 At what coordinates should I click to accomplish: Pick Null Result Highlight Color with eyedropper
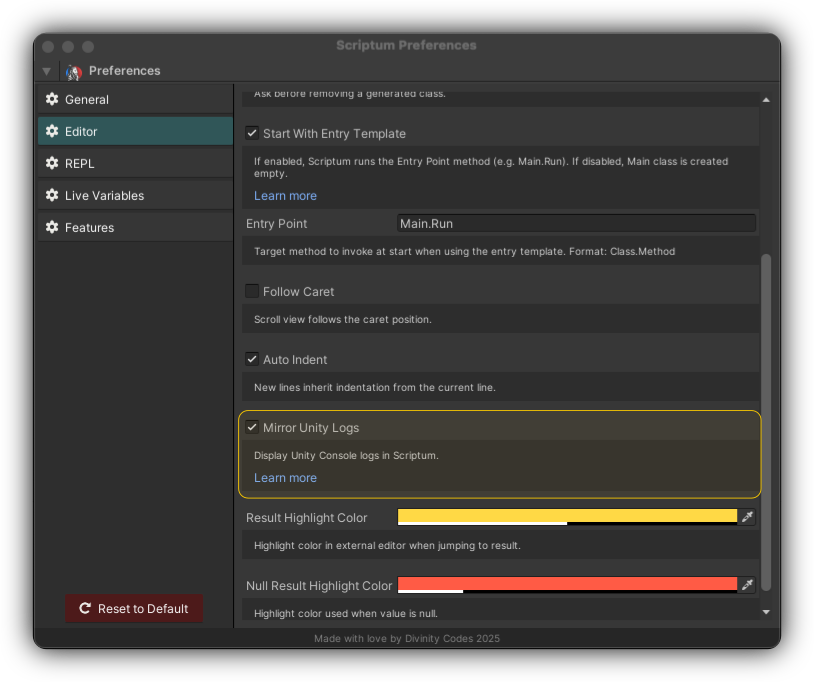(x=747, y=585)
